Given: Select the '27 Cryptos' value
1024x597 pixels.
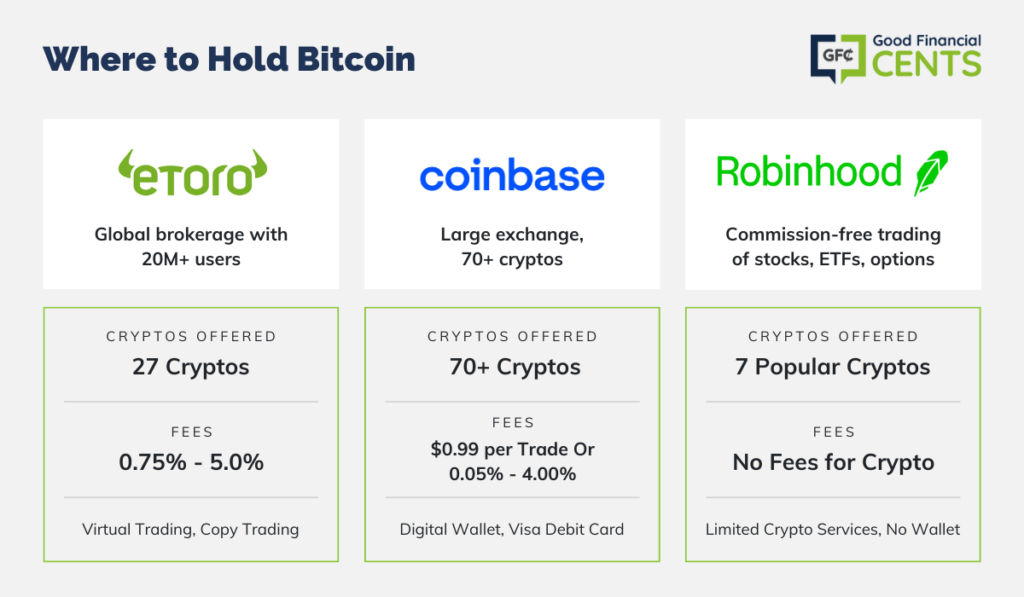Looking at the screenshot, I should (191, 367).
